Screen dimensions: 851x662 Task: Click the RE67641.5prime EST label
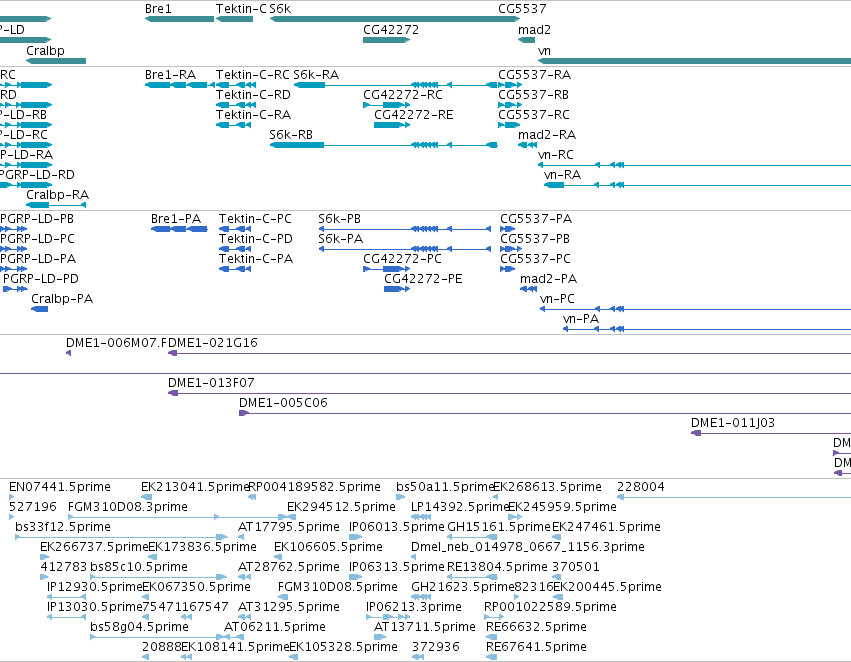[536, 647]
